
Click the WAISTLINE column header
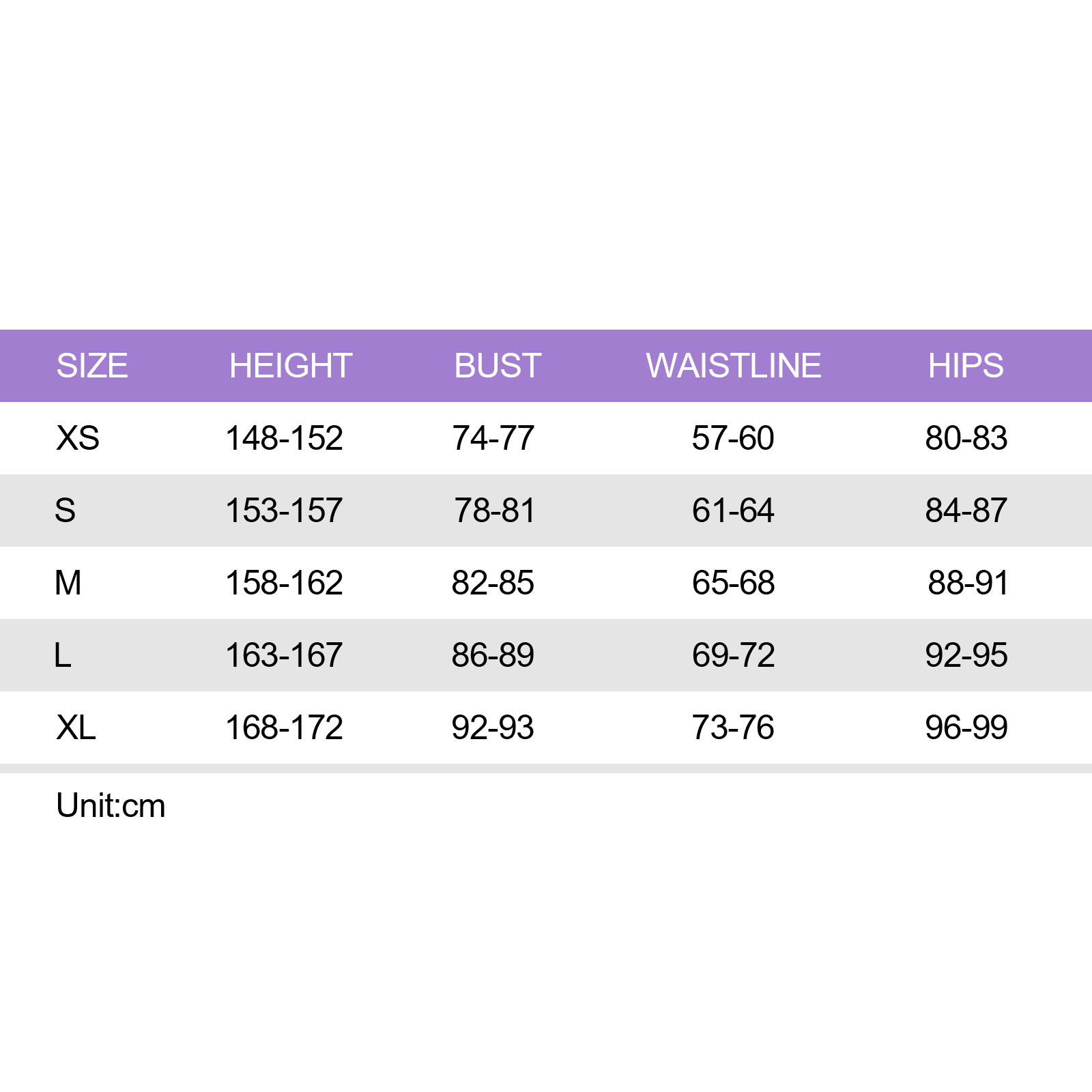(x=734, y=366)
